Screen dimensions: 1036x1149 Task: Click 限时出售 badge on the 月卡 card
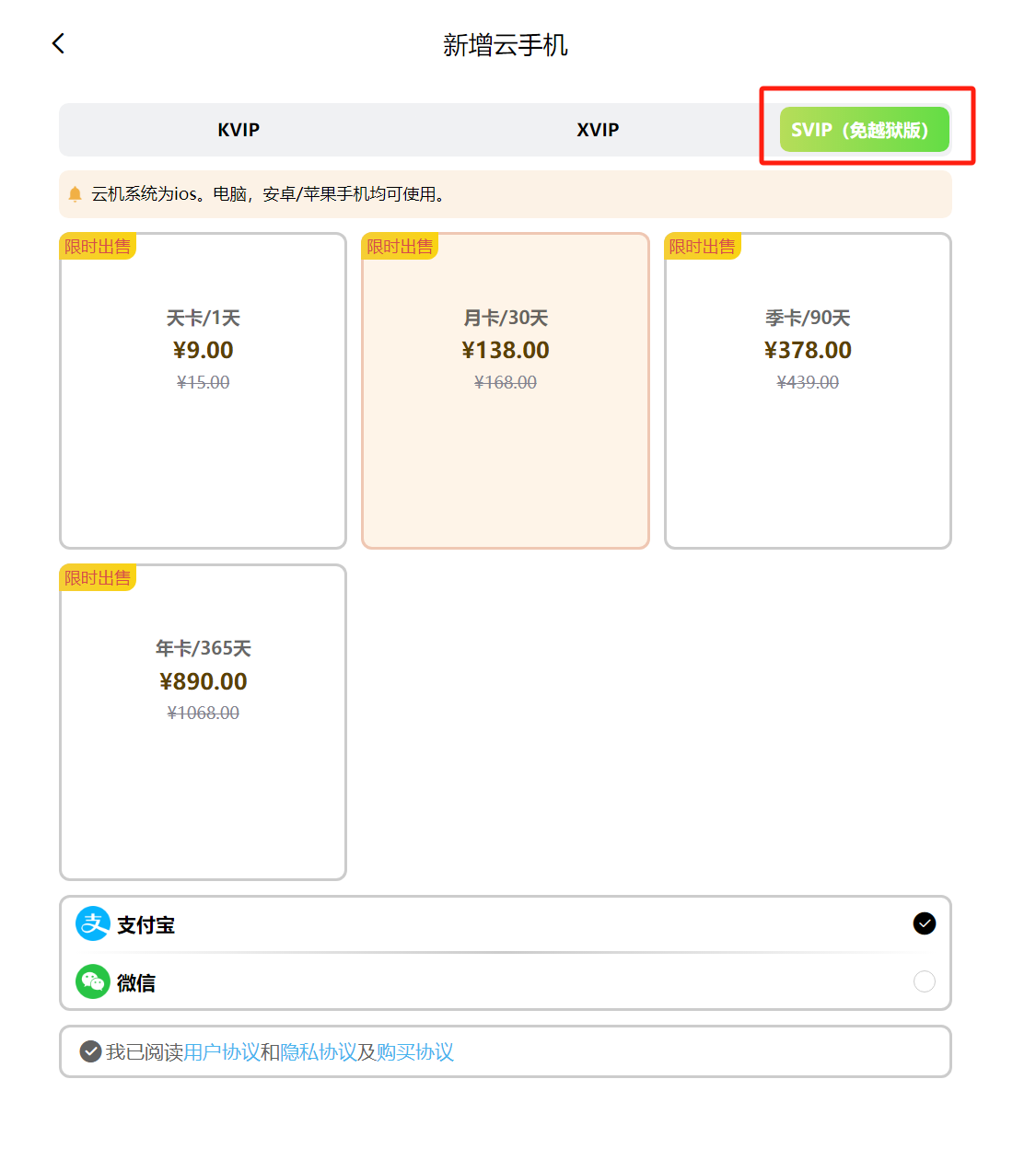point(400,247)
